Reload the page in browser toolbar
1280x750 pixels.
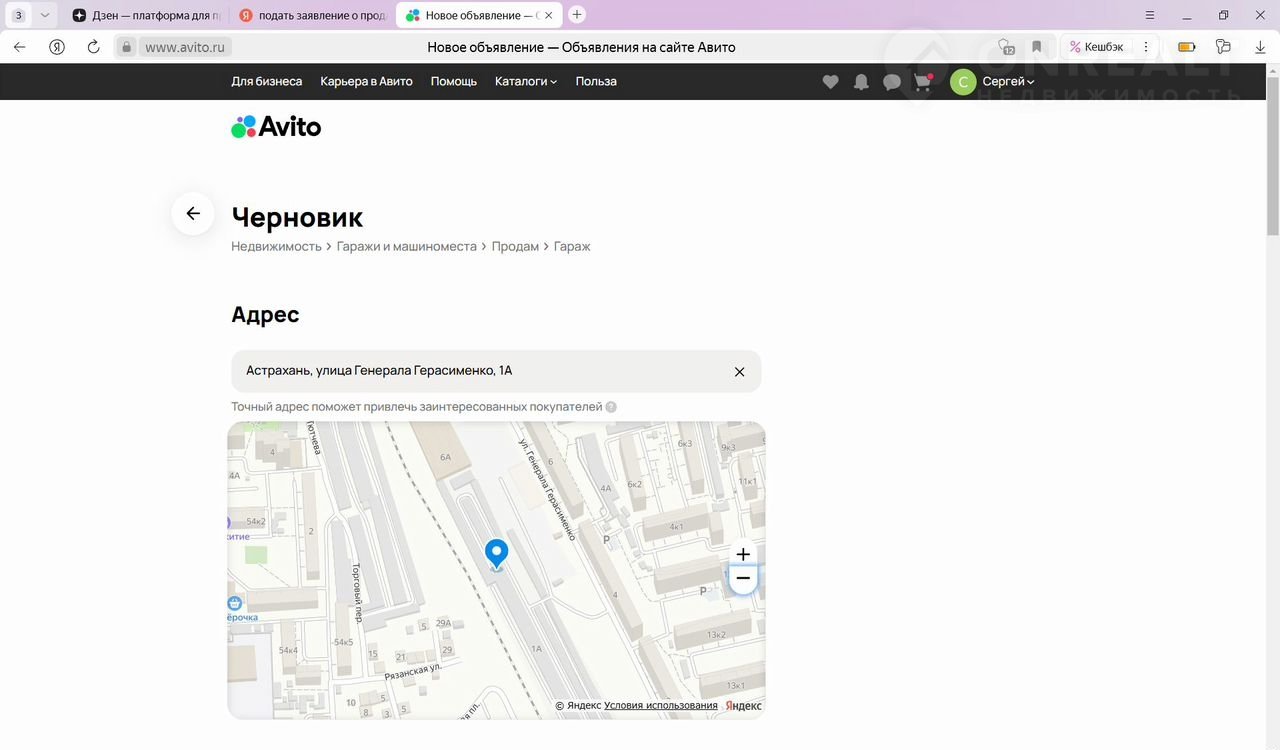[x=94, y=47]
